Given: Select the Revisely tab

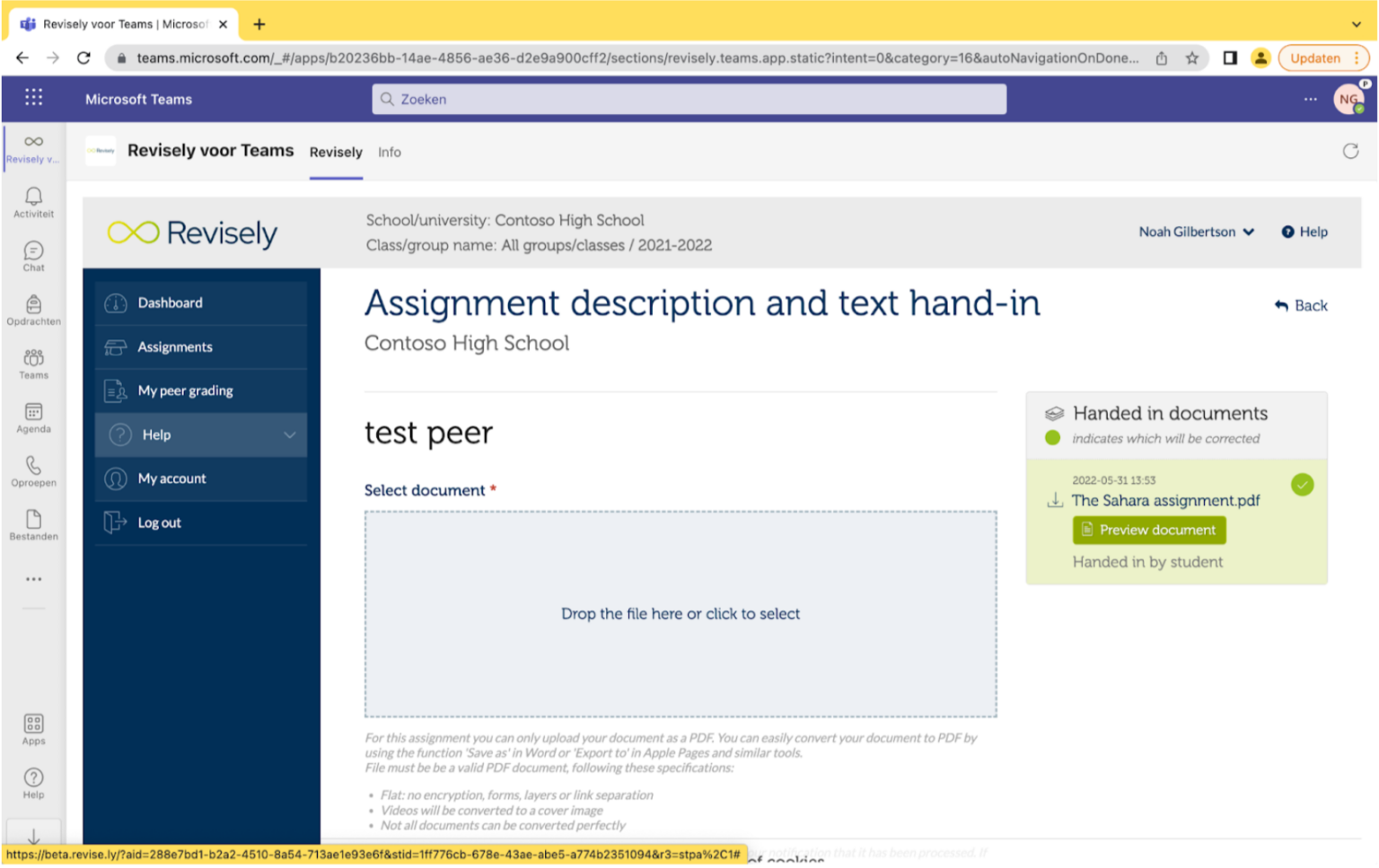Looking at the screenshot, I should point(336,152).
